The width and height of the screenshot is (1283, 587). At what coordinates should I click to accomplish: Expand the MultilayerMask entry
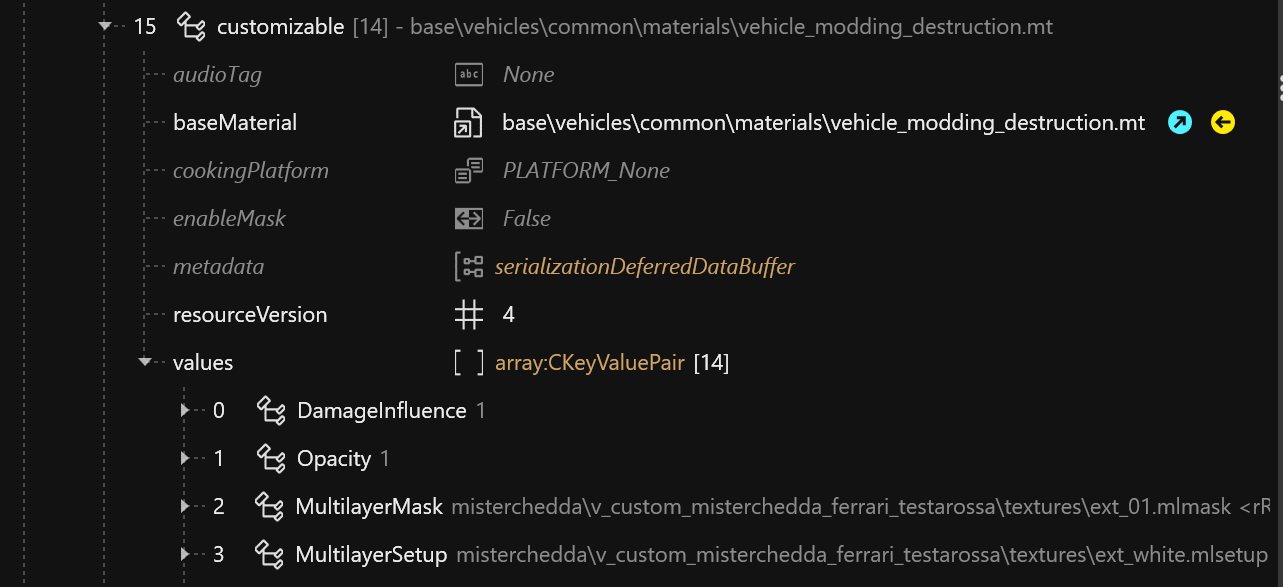tap(185, 507)
